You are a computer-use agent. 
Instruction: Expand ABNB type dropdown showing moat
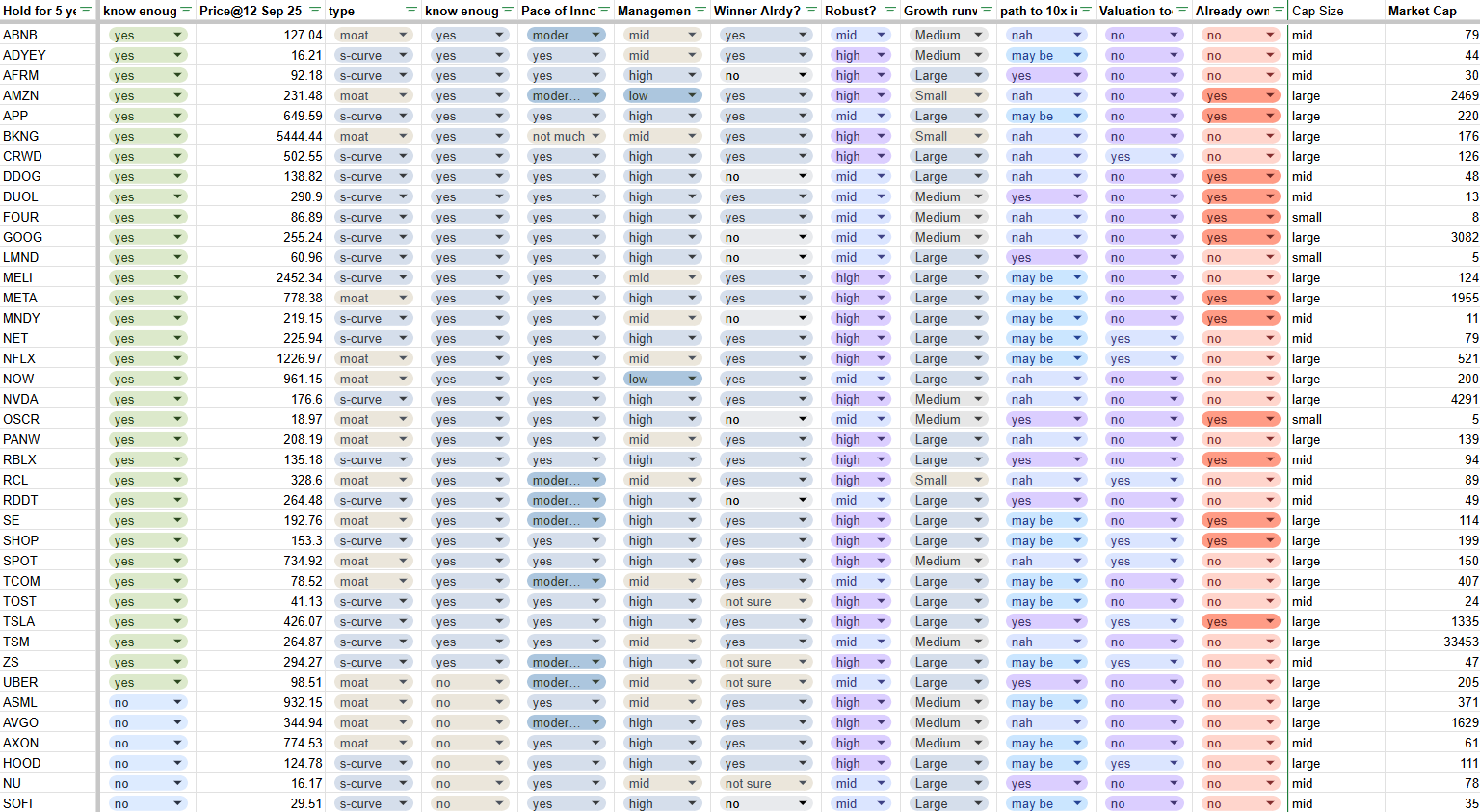tap(403, 35)
